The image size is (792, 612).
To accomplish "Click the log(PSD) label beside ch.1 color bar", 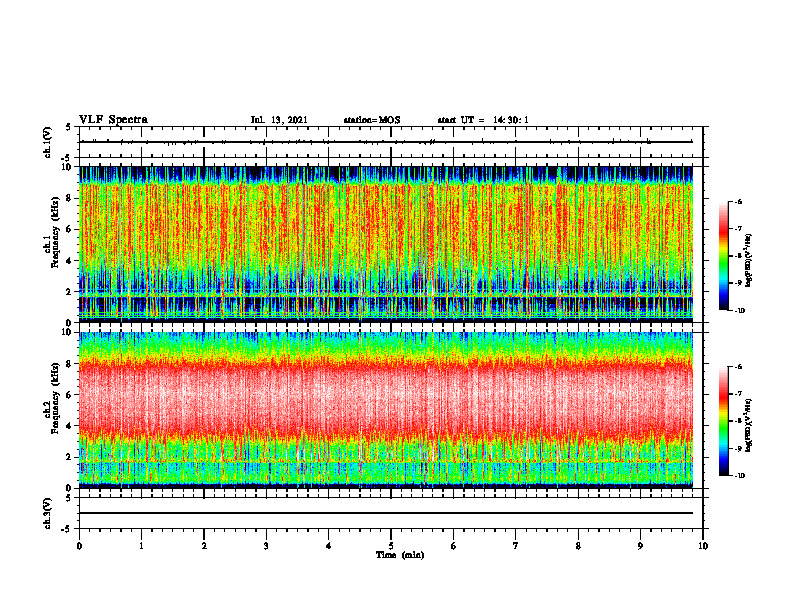I will [750, 260].
